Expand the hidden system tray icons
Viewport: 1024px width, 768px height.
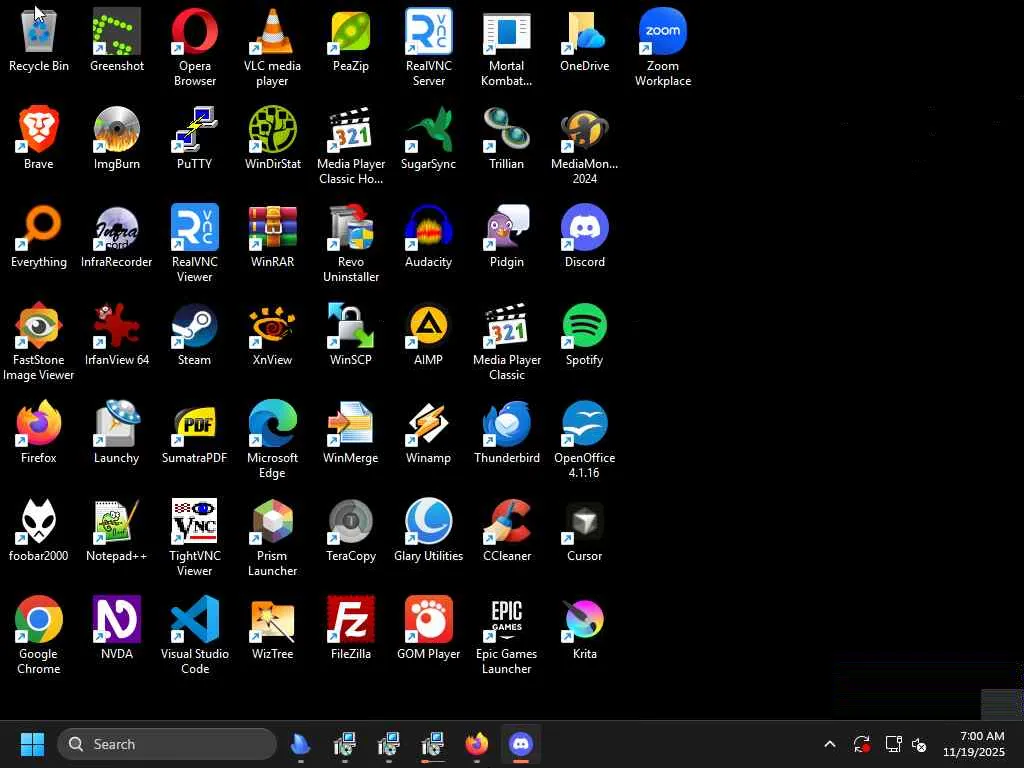(x=829, y=744)
